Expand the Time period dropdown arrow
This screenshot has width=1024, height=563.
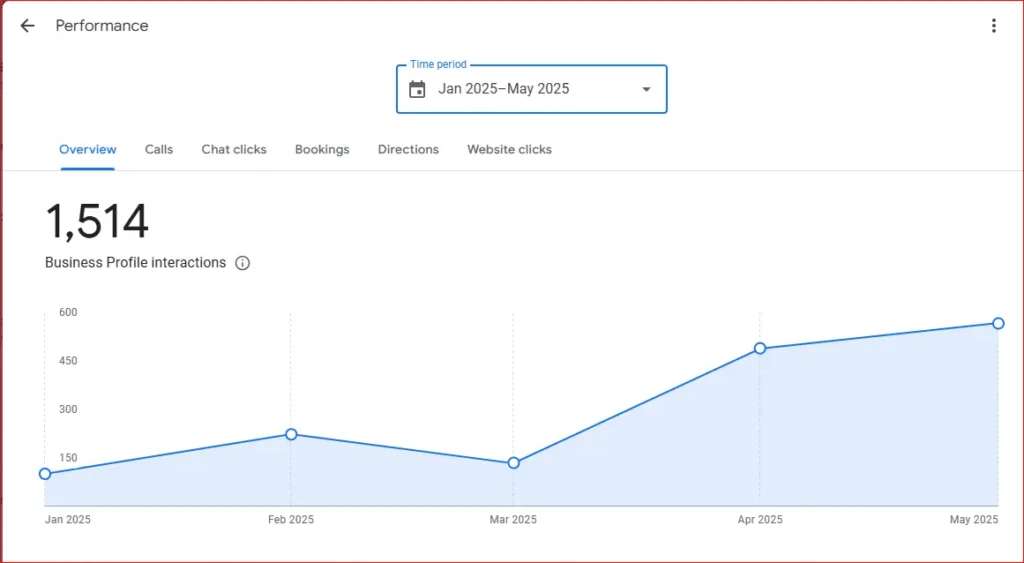point(646,89)
